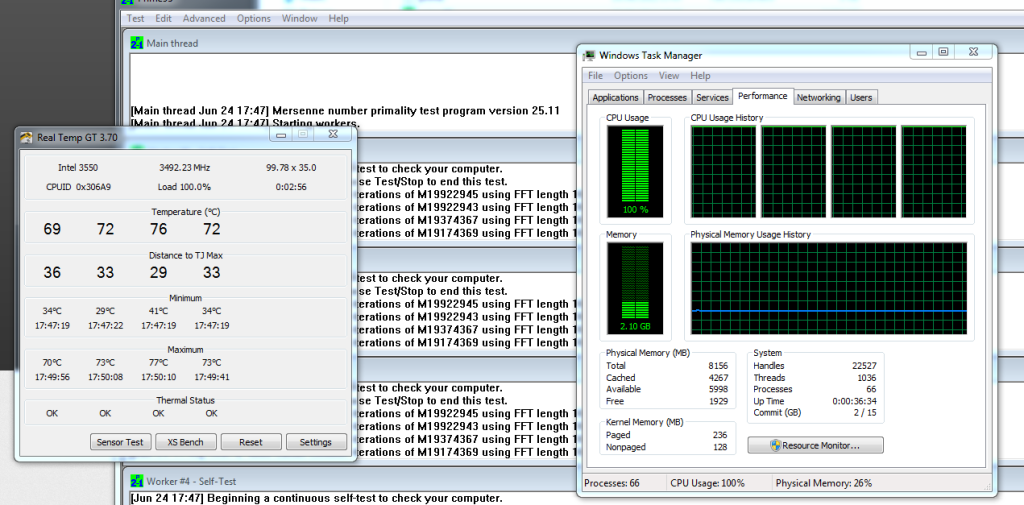
Task: Select the Services tab in Task Manager
Action: (x=712, y=97)
